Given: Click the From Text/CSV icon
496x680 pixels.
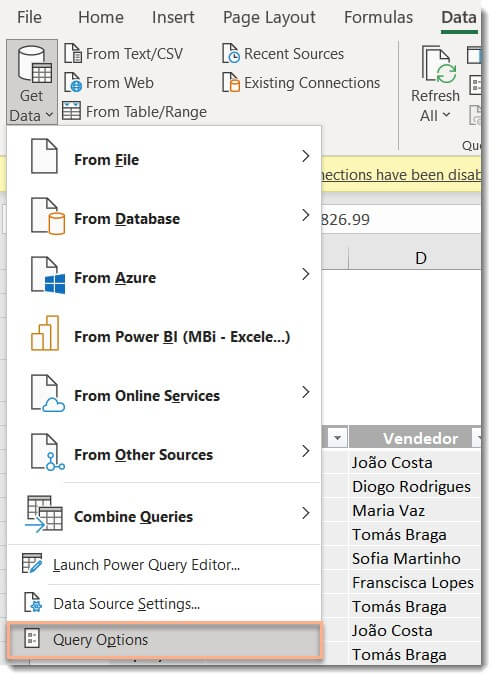Looking at the screenshot, I should 73,54.
